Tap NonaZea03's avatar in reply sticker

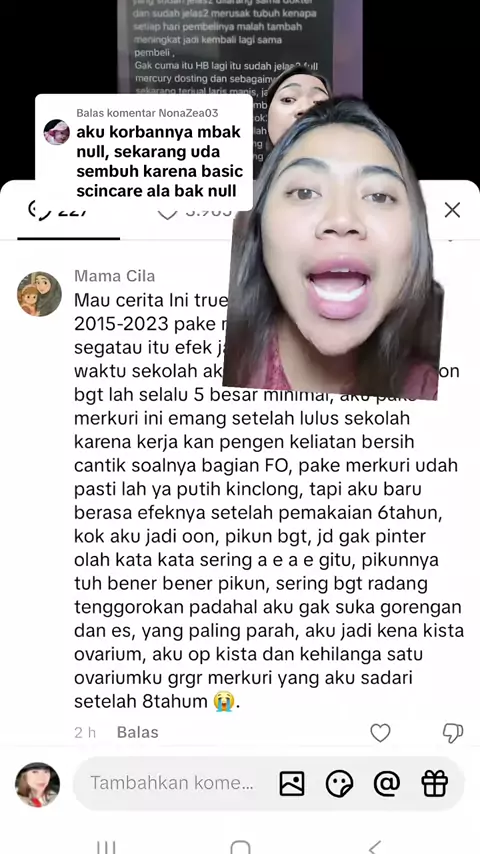click(57, 131)
